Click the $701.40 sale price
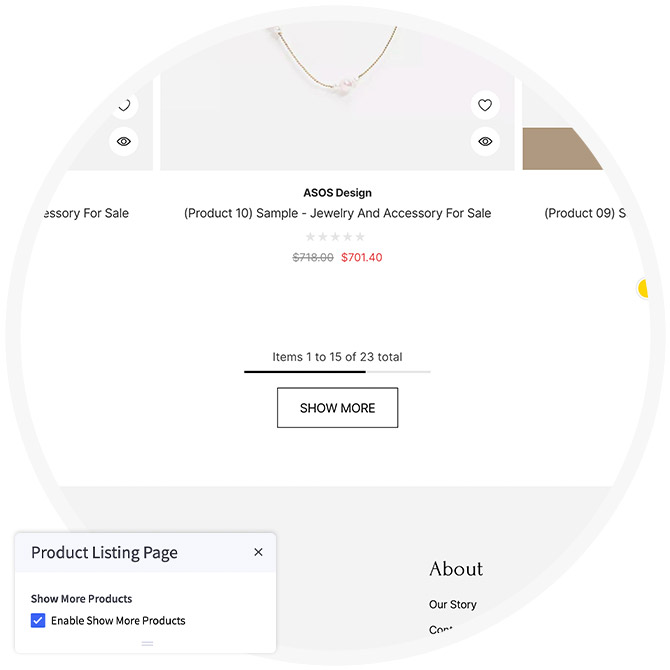 [361, 257]
